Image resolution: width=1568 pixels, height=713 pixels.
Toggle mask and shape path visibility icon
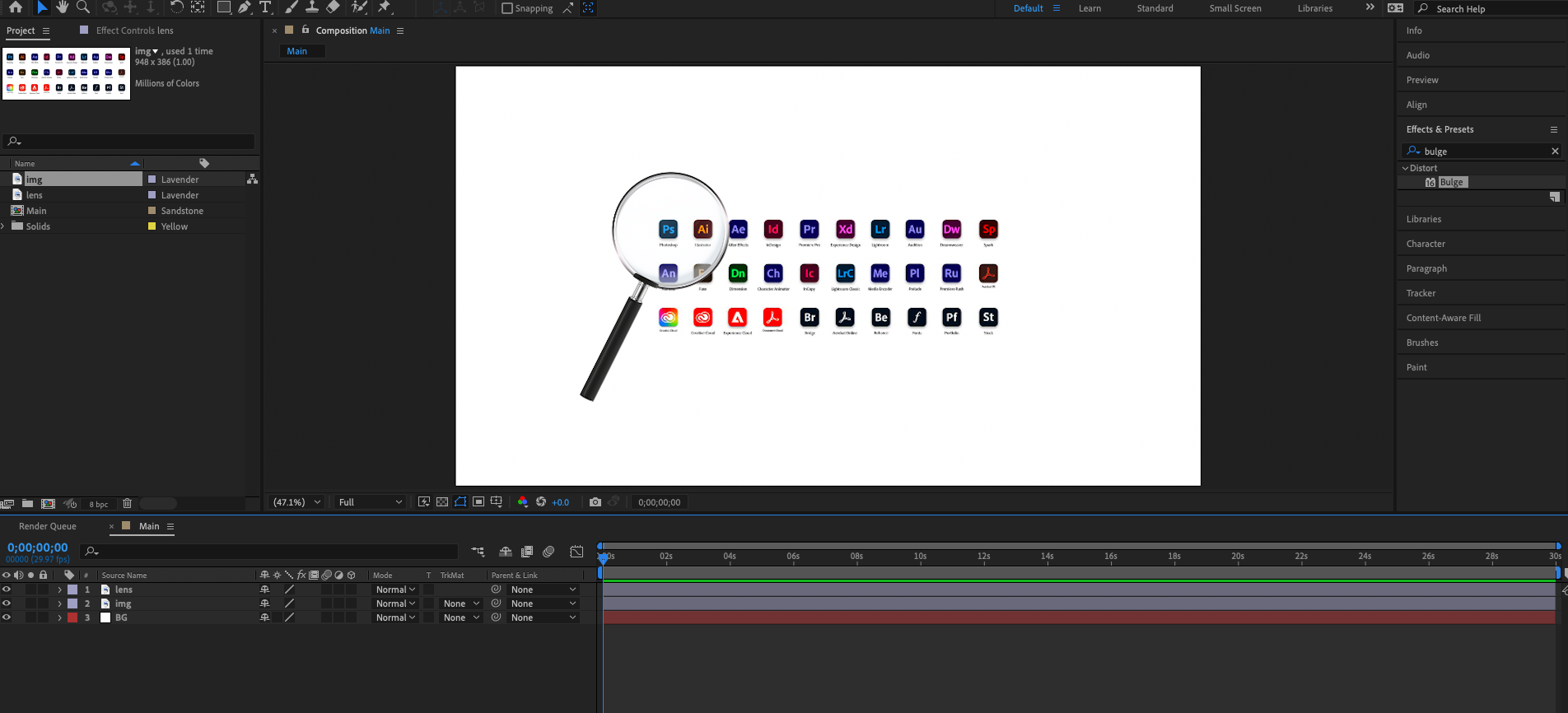pos(460,502)
